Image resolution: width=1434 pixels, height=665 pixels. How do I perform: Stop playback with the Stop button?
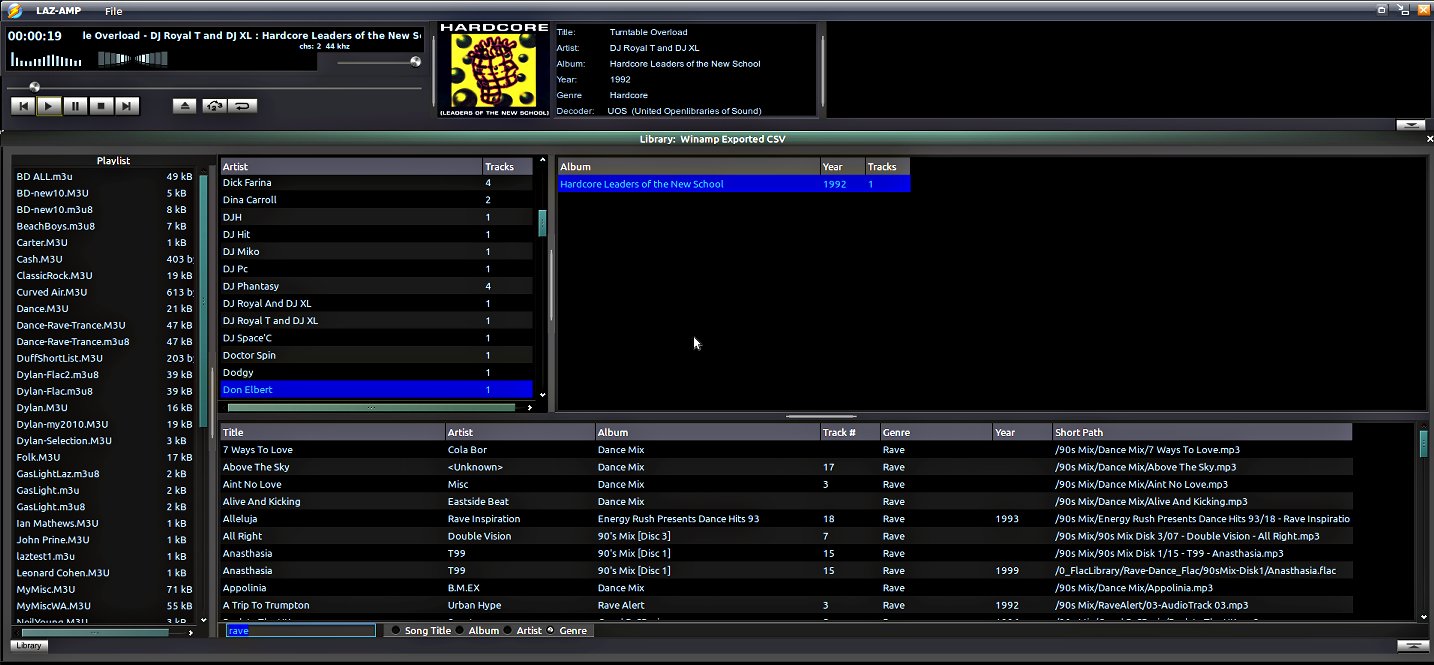click(x=101, y=105)
